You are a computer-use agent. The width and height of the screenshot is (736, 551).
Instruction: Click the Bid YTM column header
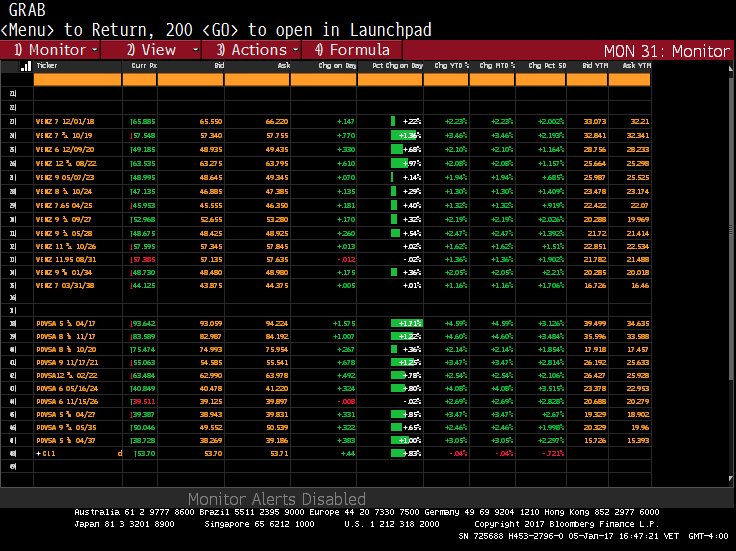pyautogui.click(x=595, y=66)
